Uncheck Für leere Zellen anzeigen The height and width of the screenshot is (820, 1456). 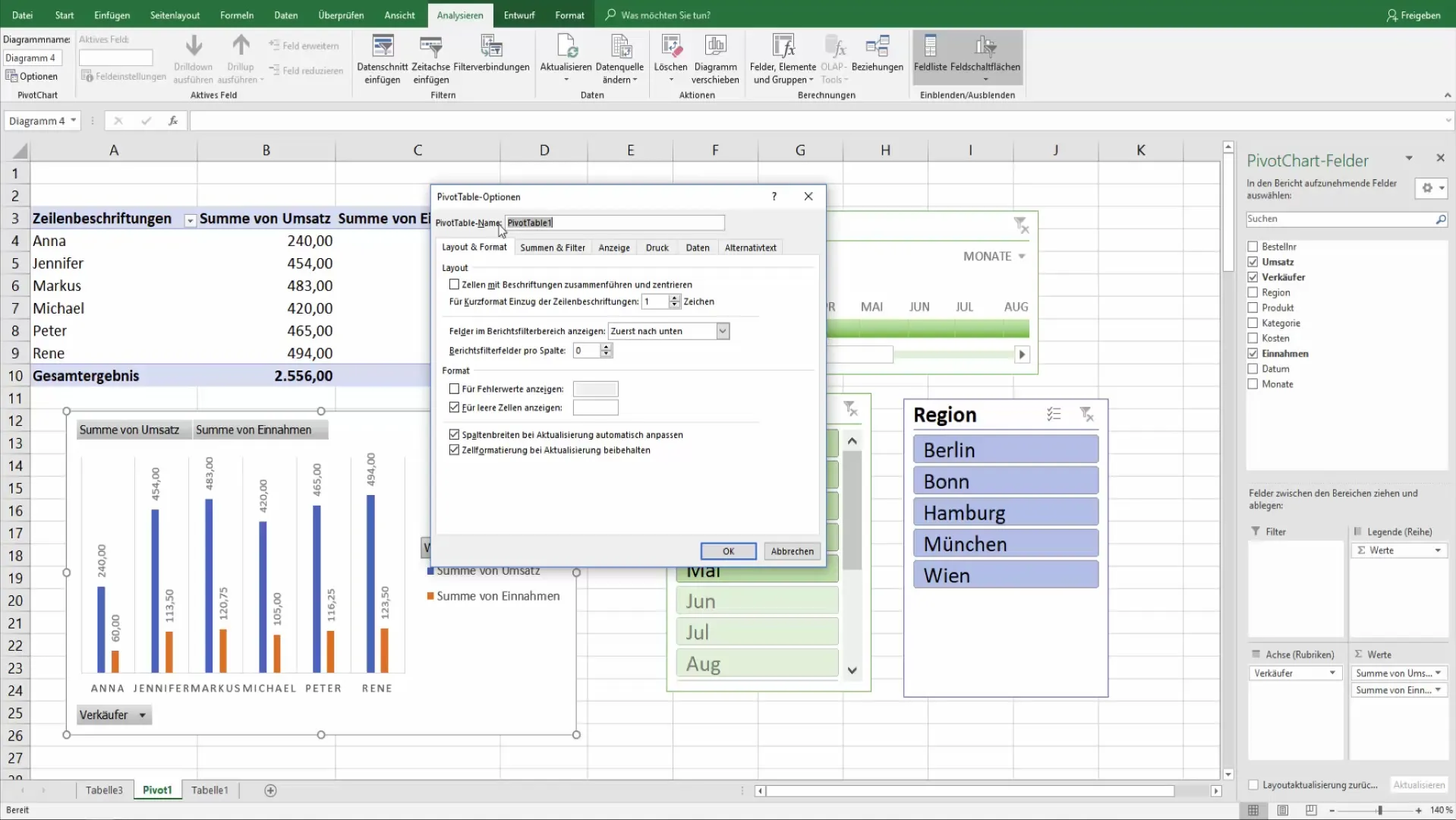coord(455,408)
